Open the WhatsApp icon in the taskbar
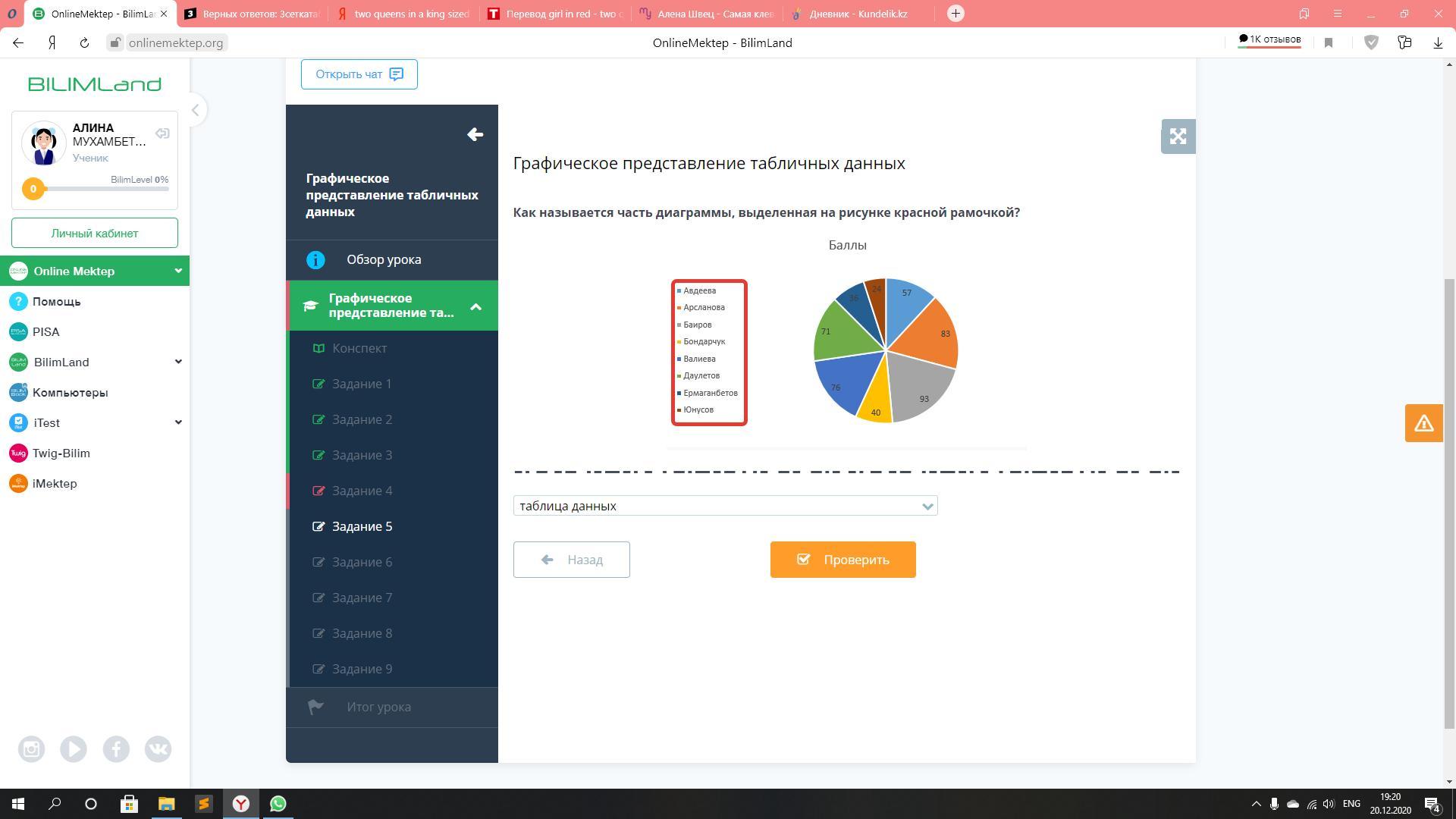This screenshot has width=1456, height=819. point(278,804)
